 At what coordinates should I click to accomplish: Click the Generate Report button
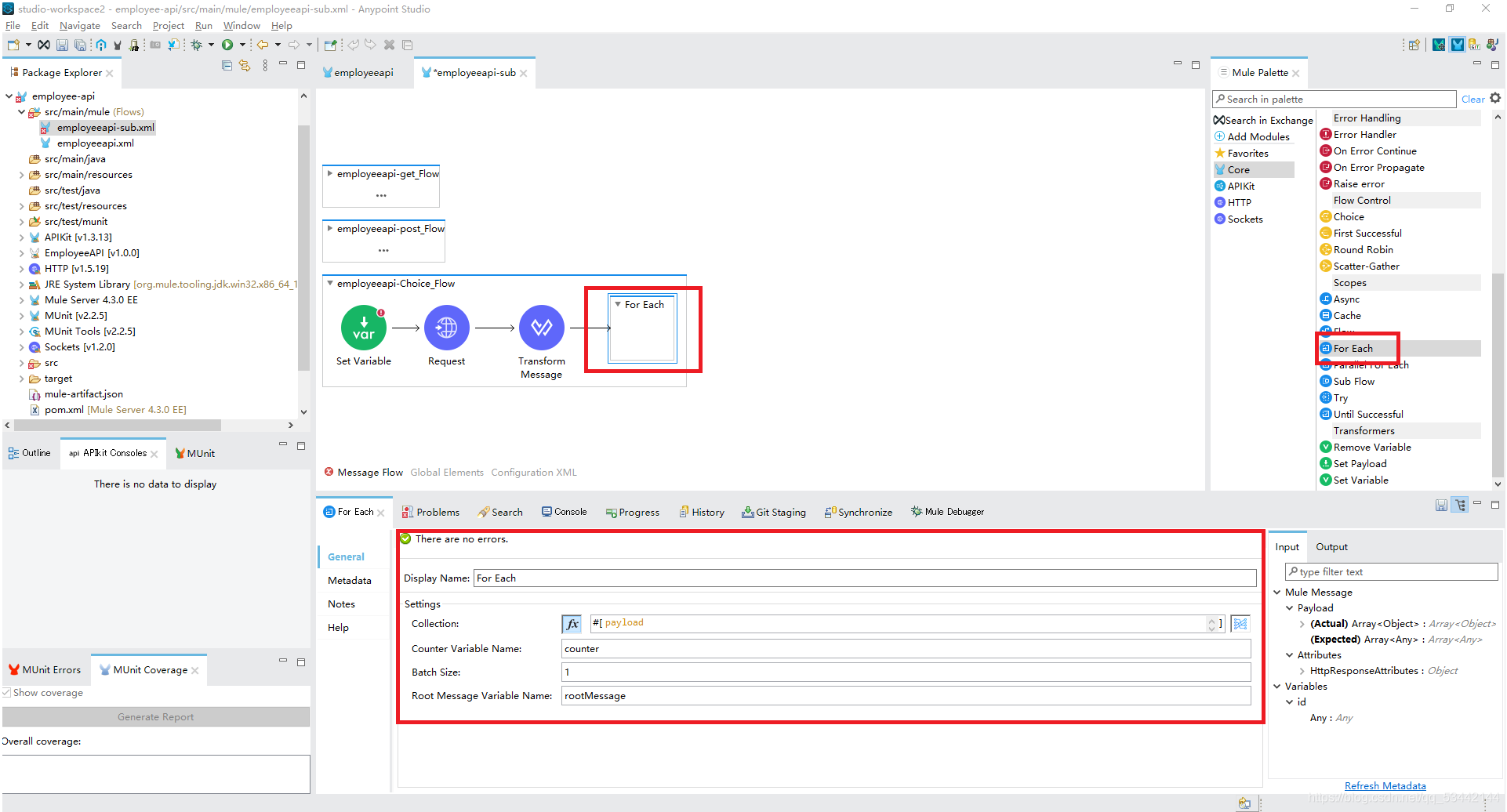pos(156,717)
